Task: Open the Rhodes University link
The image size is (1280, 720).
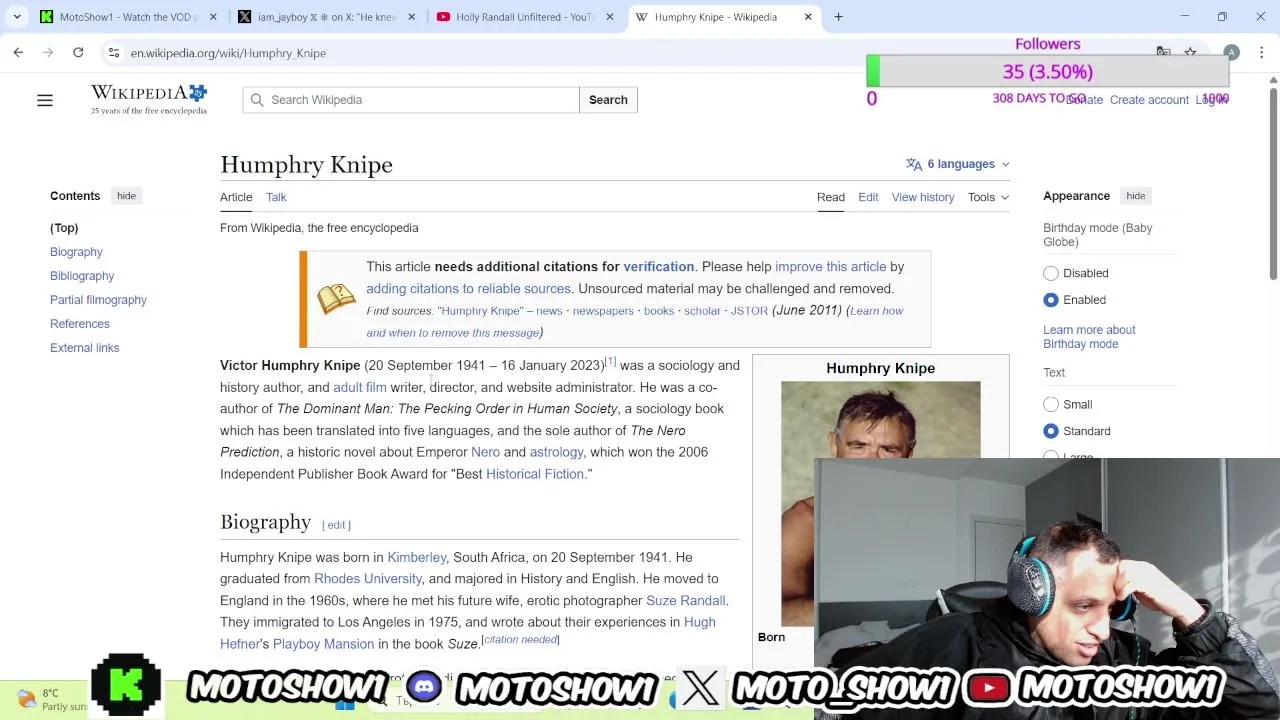Action: pyautogui.click(x=368, y=579)
